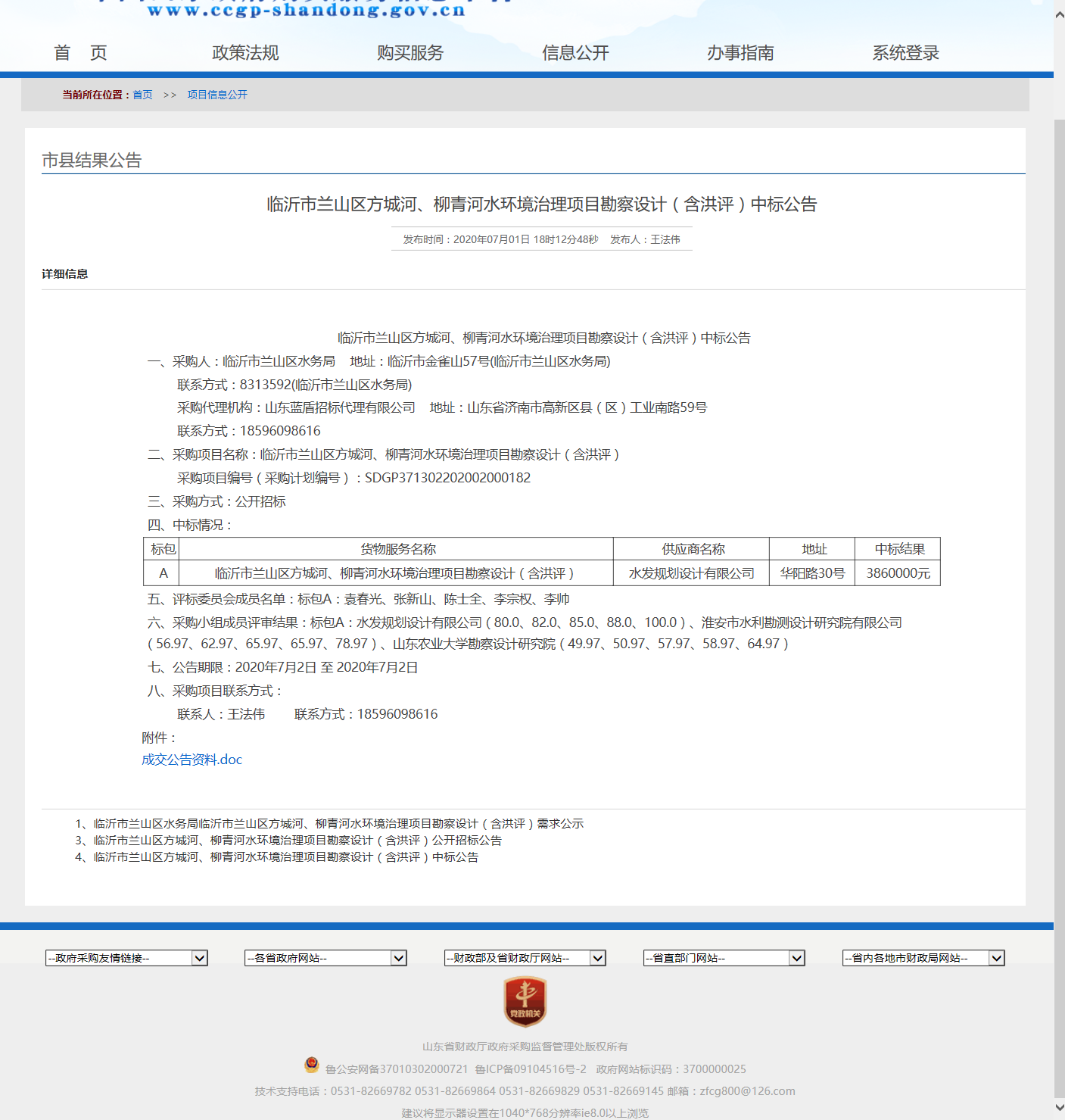The image size is (1065, 1120).
Task: Open the related 公开招标公告 link
Action: pyautogui.click(x=297, y=841)
